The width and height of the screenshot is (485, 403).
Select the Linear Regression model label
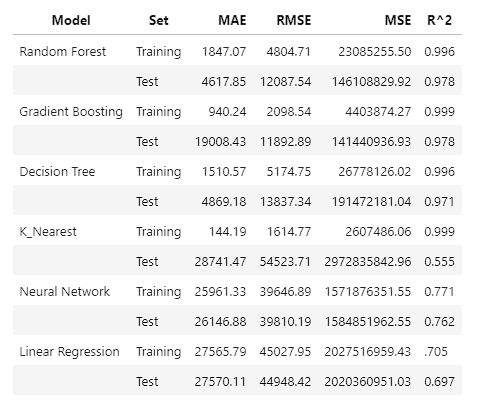click(69, 352)
